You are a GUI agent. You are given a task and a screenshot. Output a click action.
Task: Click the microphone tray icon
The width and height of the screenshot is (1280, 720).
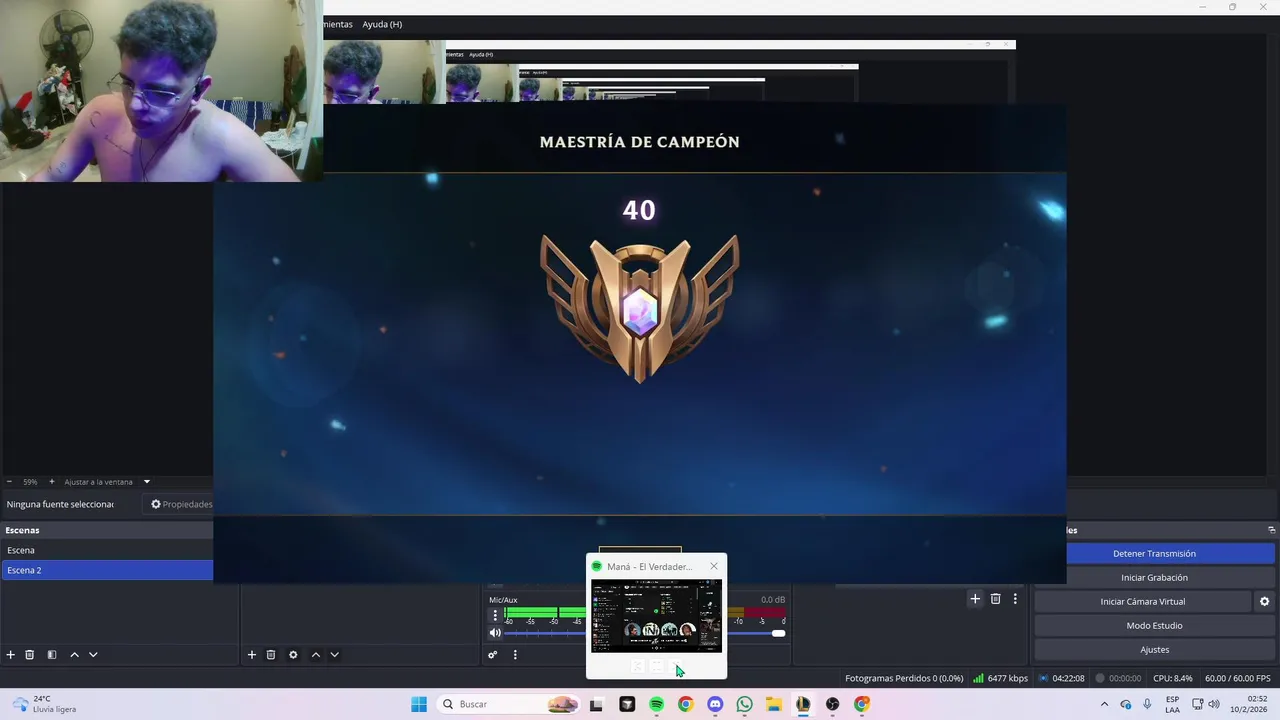click(1147, 704)
